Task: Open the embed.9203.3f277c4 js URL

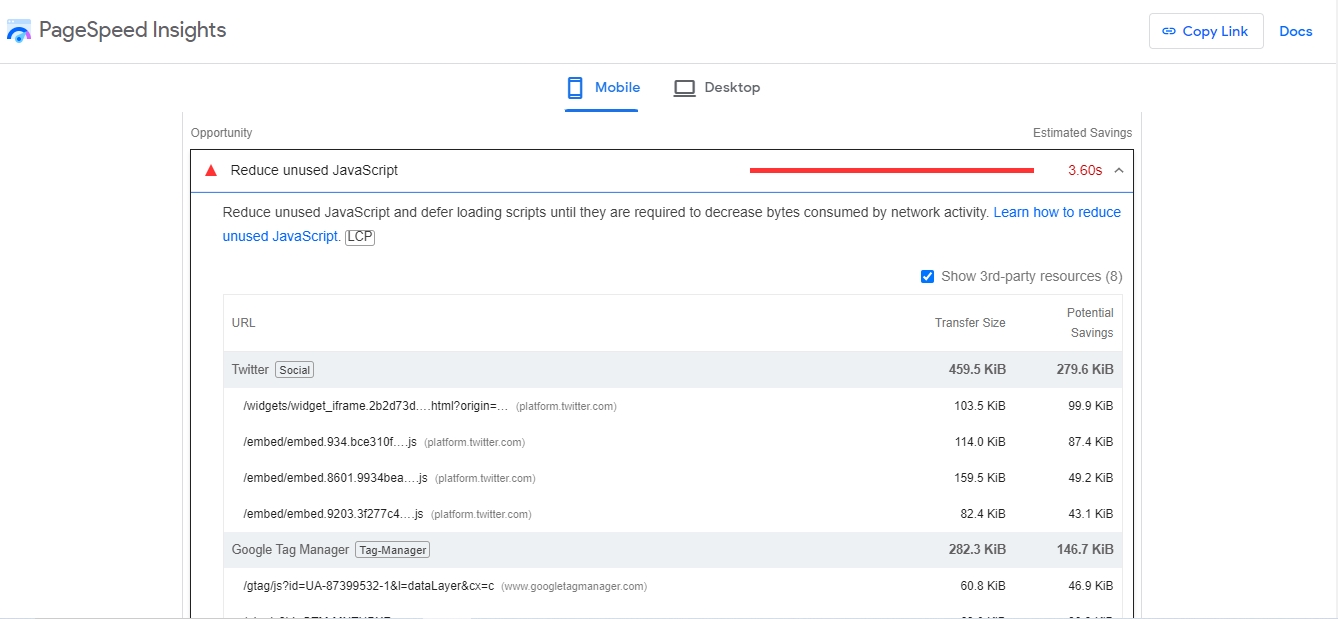Action: click(333, 514)
